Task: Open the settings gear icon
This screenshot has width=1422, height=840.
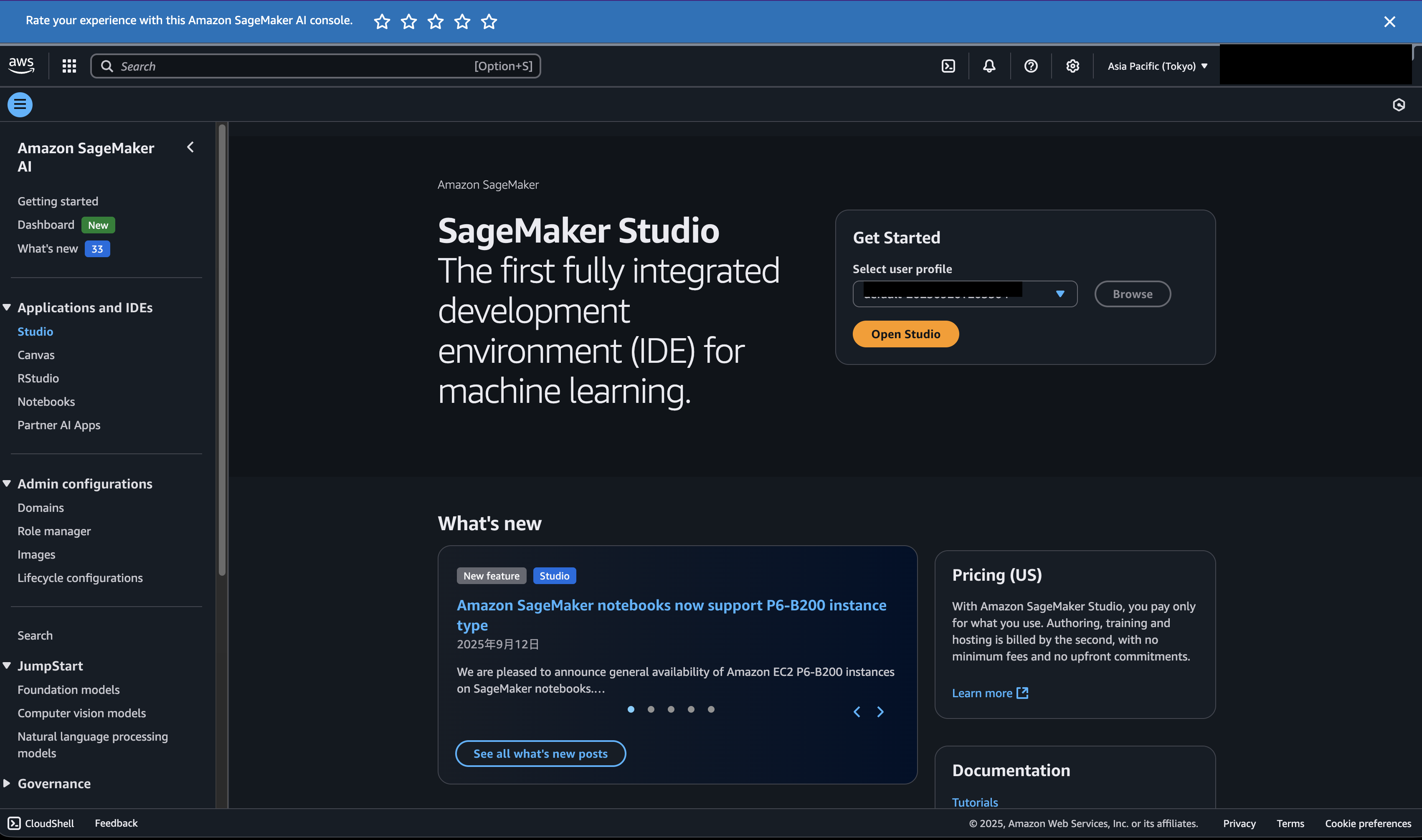Action: coord(1072,66)
